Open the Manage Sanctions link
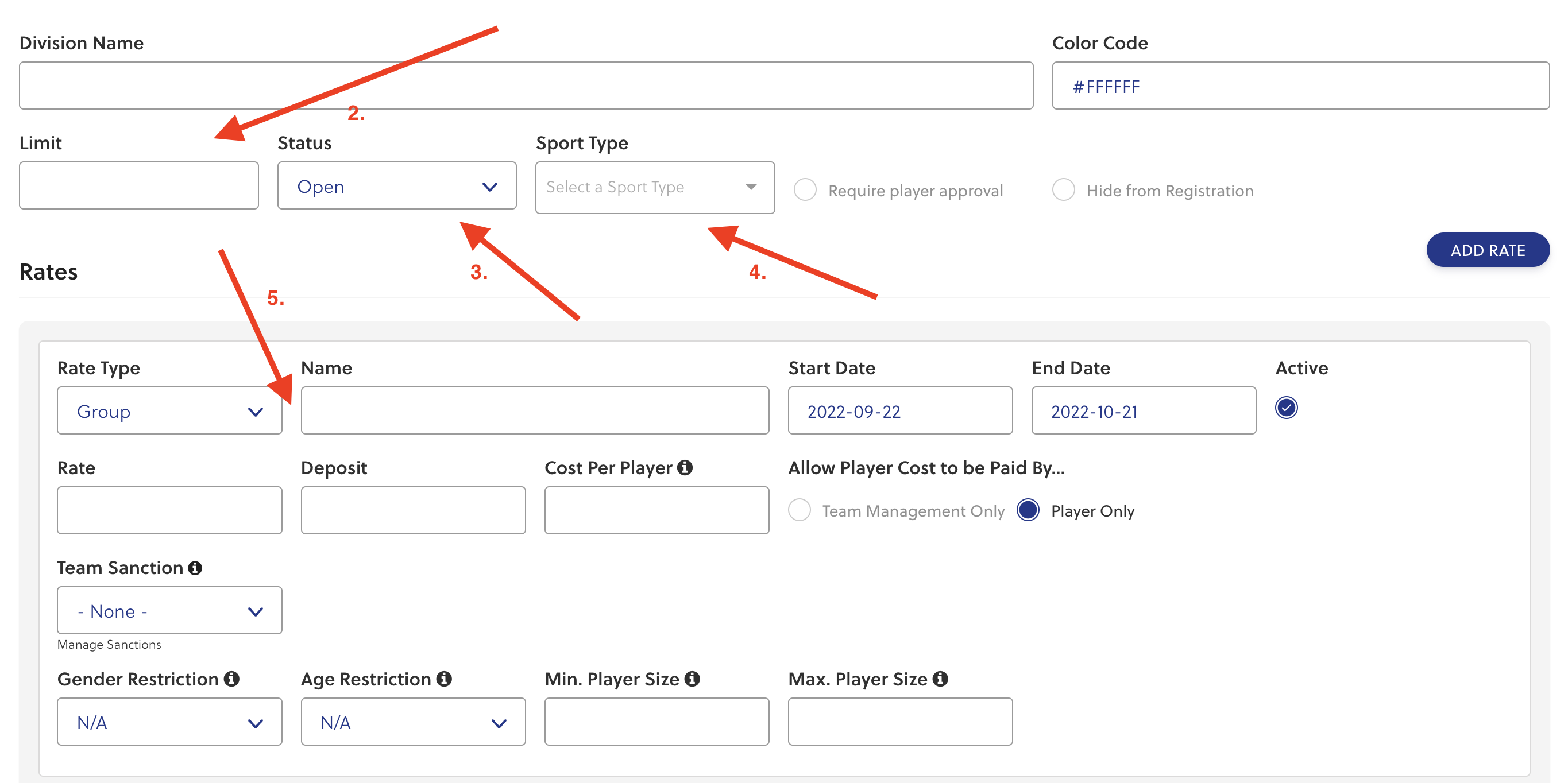 [x=109, y=644]
